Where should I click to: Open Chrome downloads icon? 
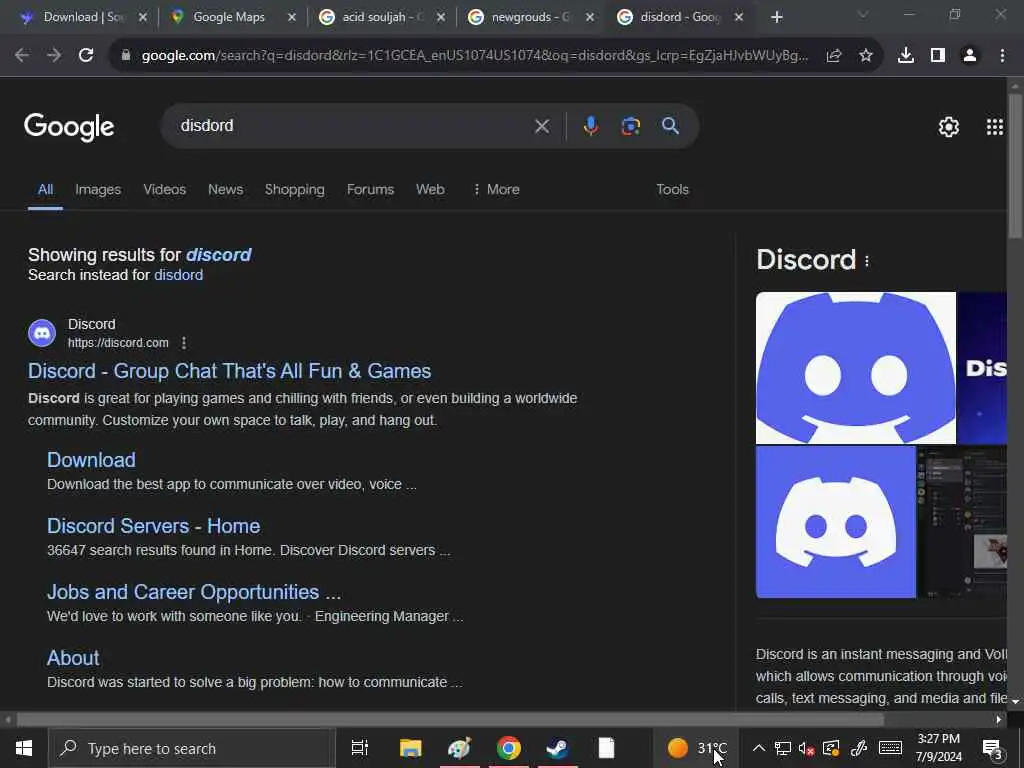click(906, 56)
